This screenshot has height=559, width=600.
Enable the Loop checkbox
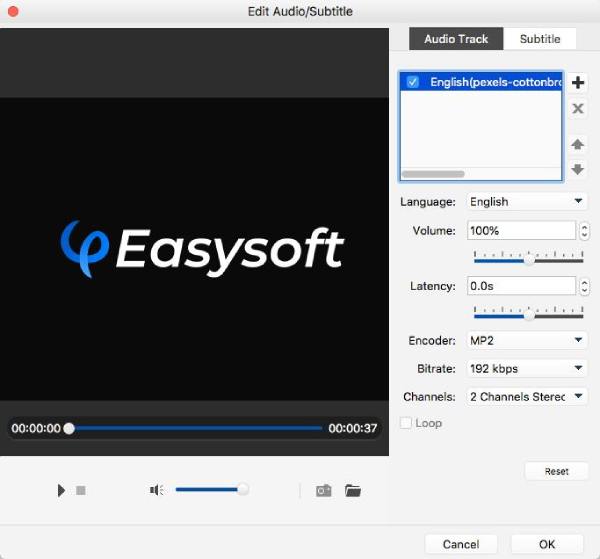point(405,423)
